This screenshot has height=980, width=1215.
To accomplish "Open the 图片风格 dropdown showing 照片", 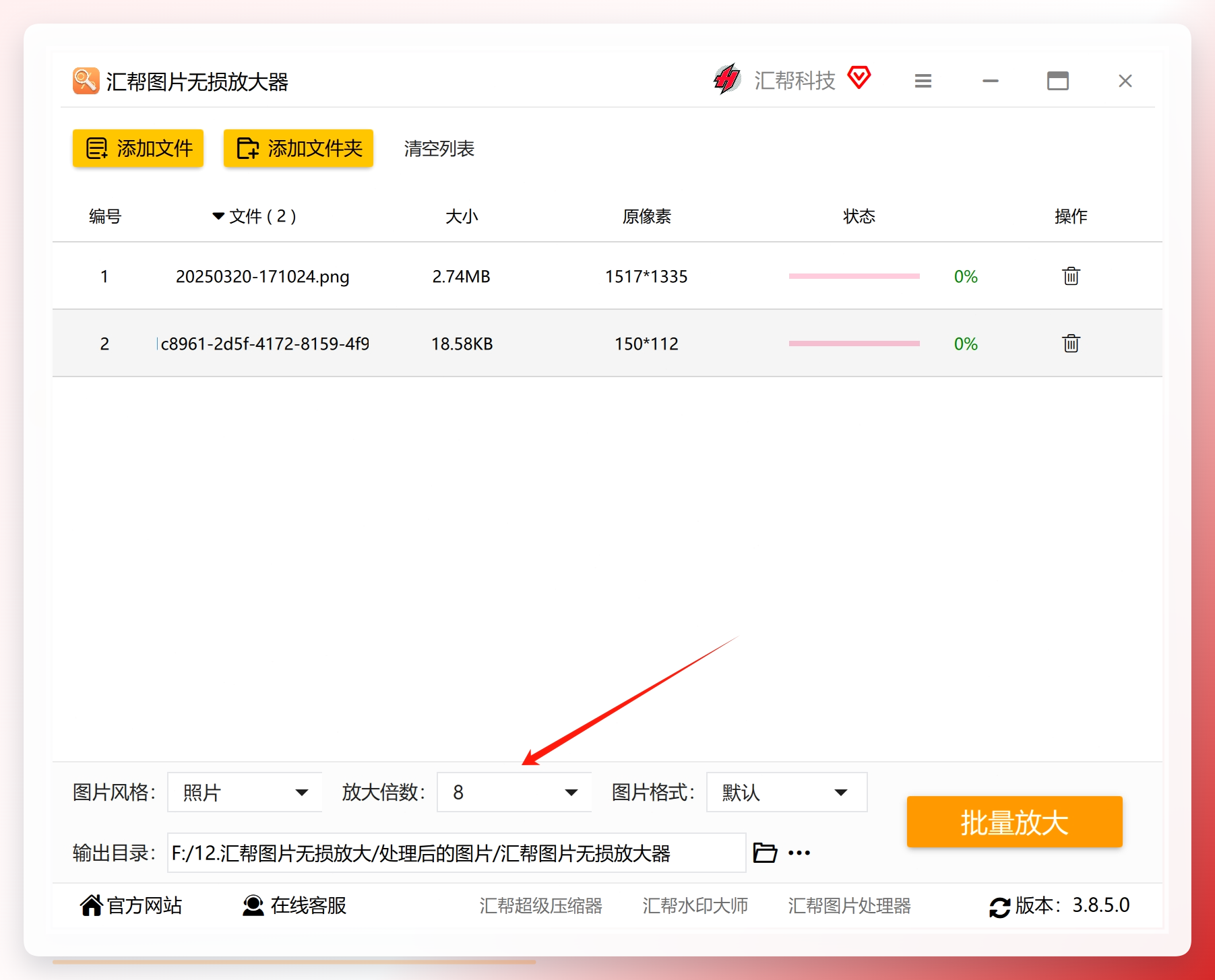I will click(245, 792).
